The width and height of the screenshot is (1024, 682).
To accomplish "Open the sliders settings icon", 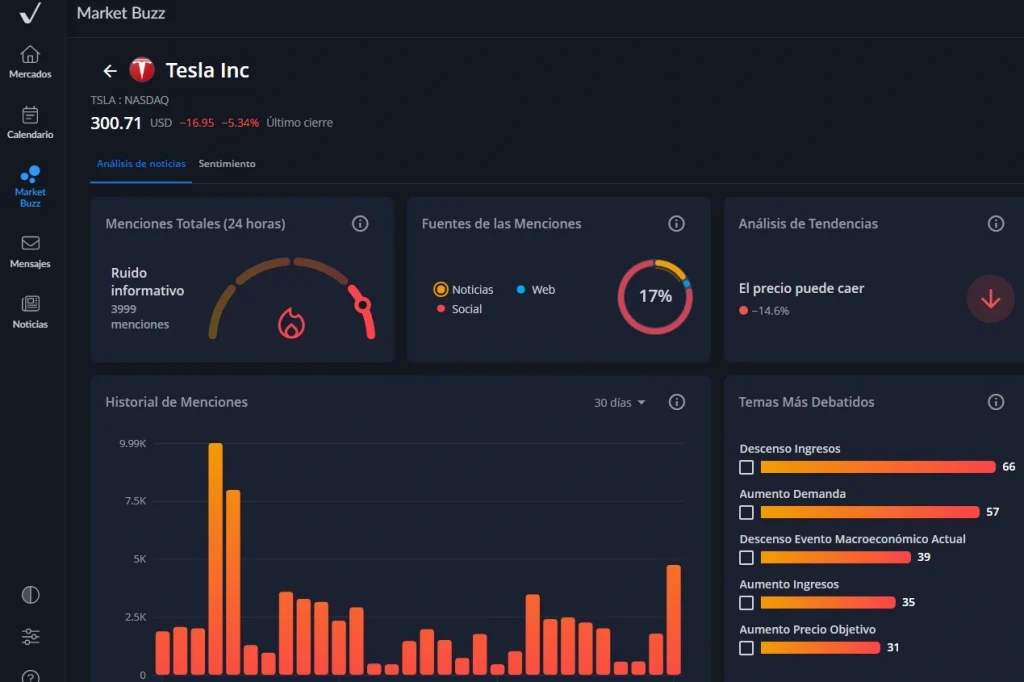I will [x=31, y=636].
